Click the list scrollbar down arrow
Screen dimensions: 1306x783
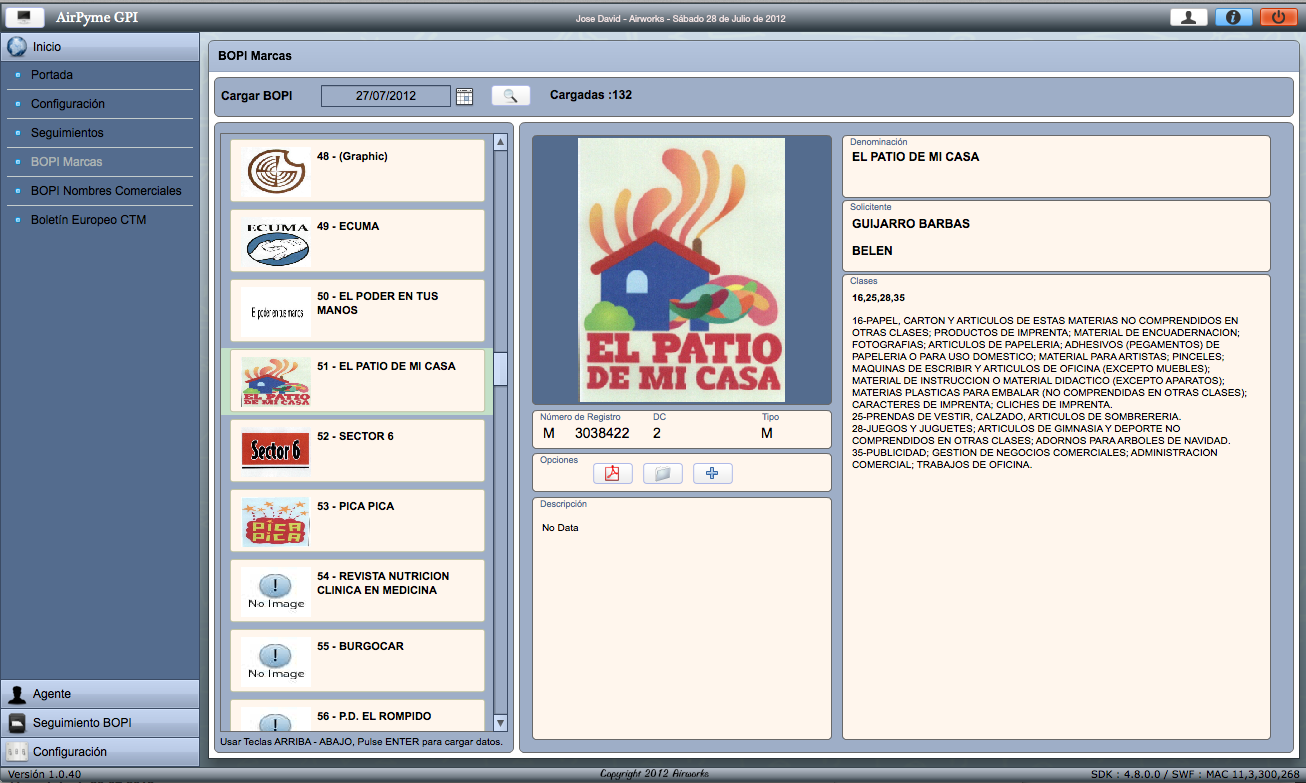501,723
